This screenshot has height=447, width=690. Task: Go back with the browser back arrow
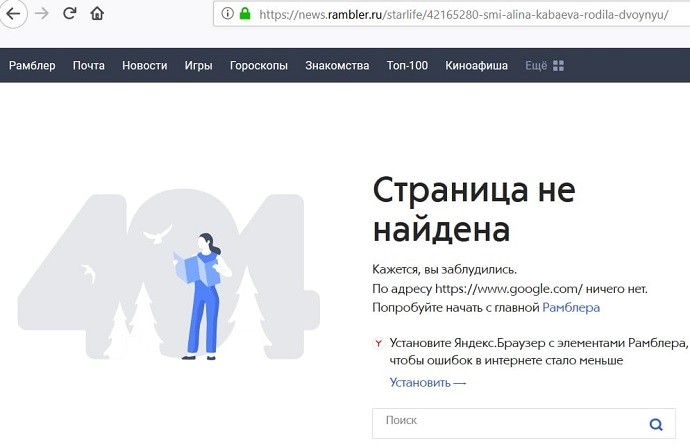(x=13, y=14)
